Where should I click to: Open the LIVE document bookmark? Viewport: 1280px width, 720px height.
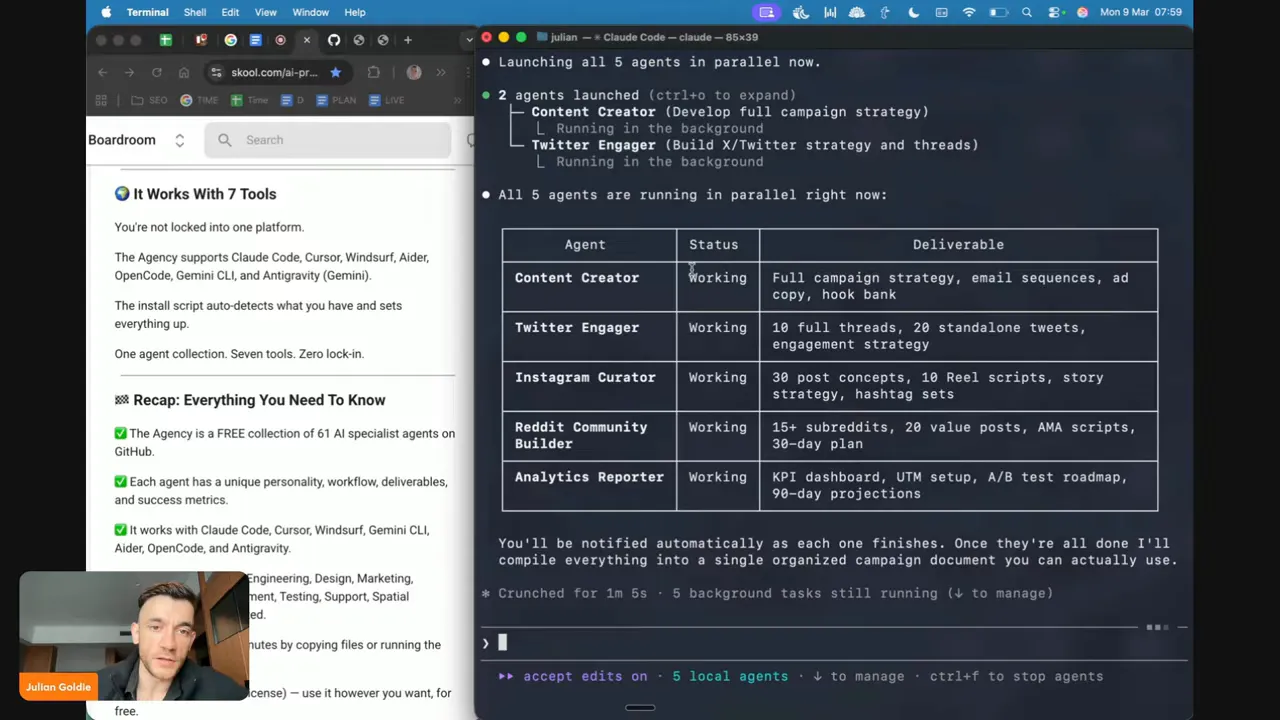(x=386, y=100)
